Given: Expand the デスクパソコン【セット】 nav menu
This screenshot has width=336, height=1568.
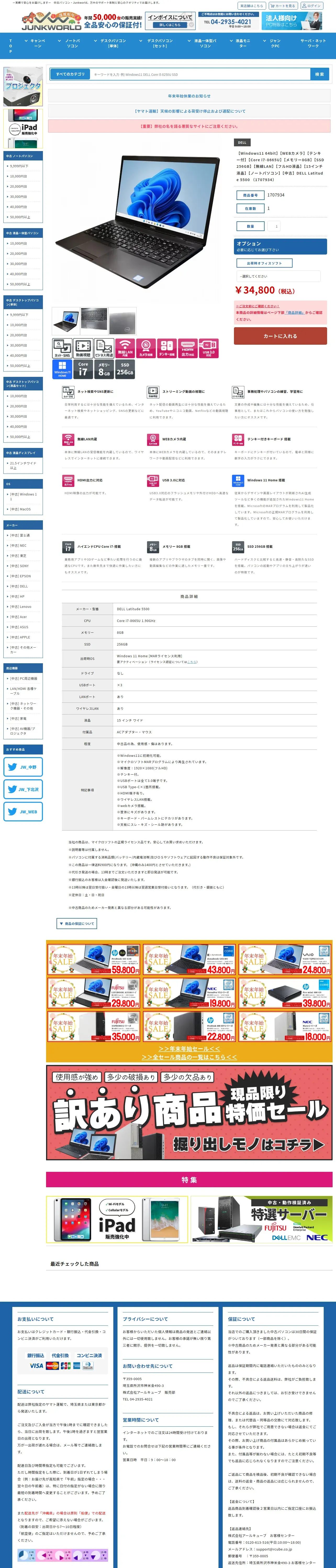Looking at the screenshot, I should (x=160, y=43).
